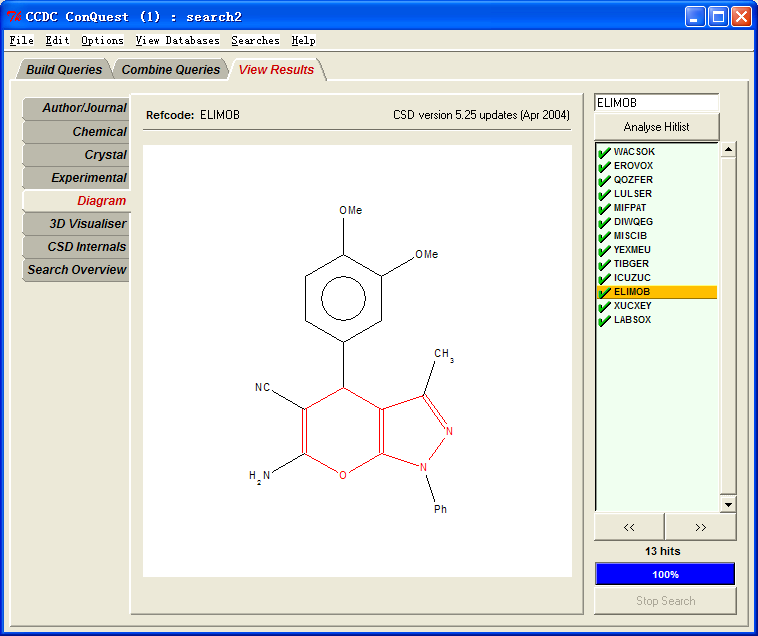Switch to the Build Queries tab

tap(64, 70)
